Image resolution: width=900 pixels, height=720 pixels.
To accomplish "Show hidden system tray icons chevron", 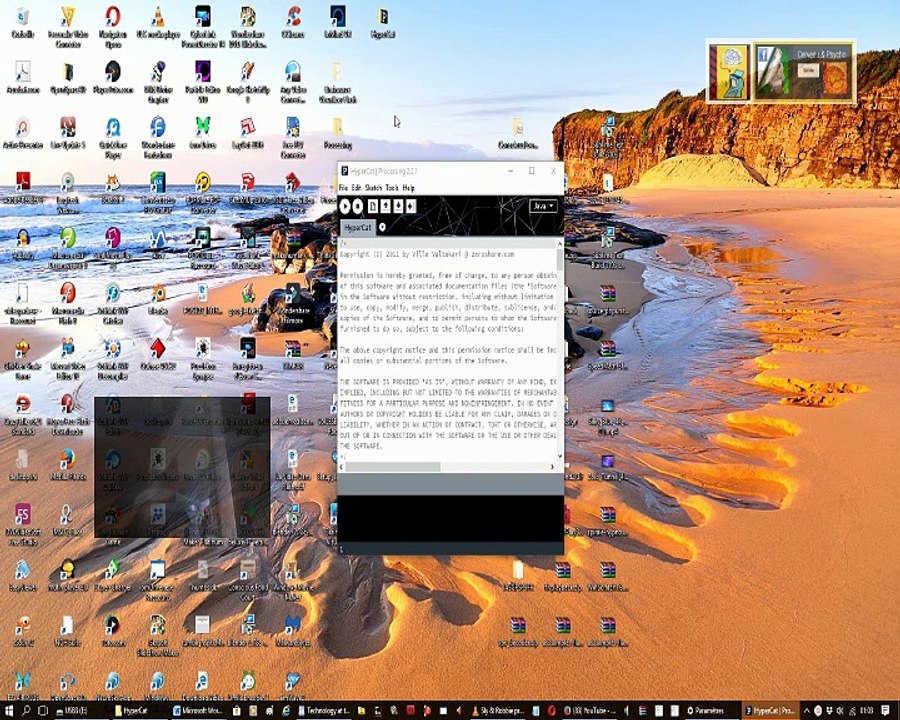I will tap(807, 711).
